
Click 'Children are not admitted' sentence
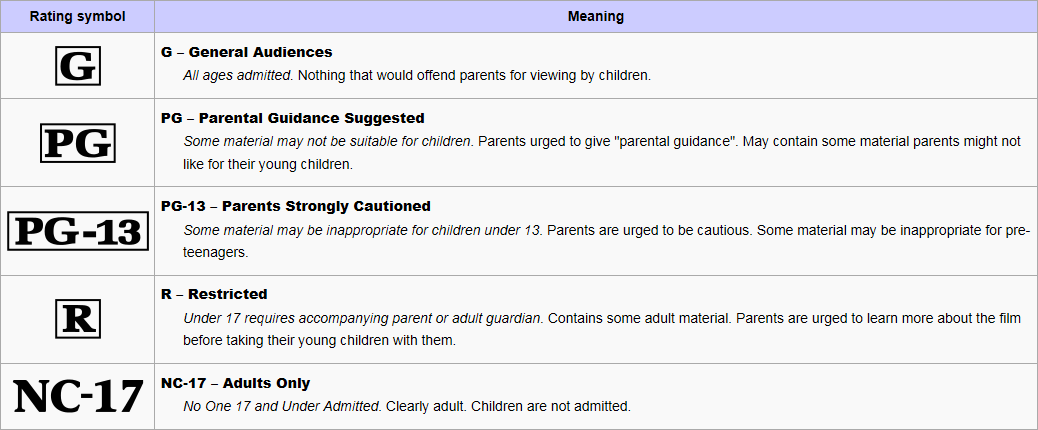tap(551, 406)
